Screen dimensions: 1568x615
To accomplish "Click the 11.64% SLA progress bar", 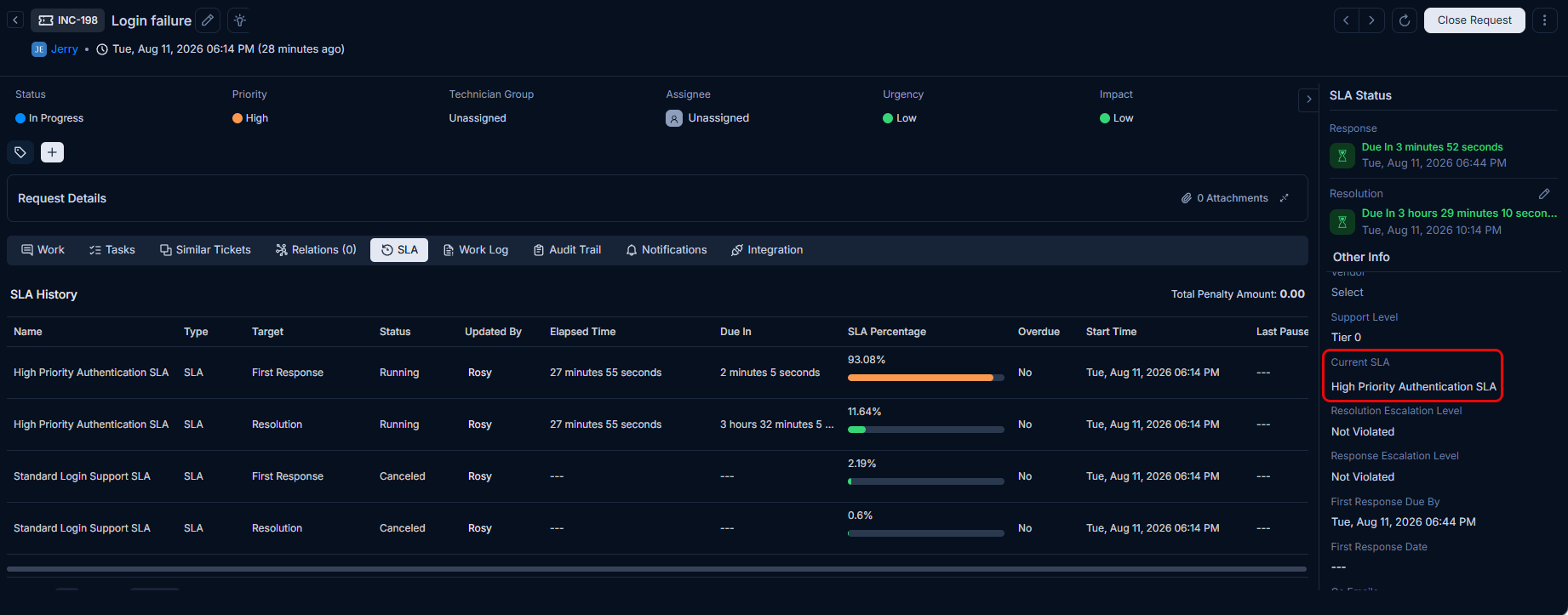I will click(x=926, y=430).
